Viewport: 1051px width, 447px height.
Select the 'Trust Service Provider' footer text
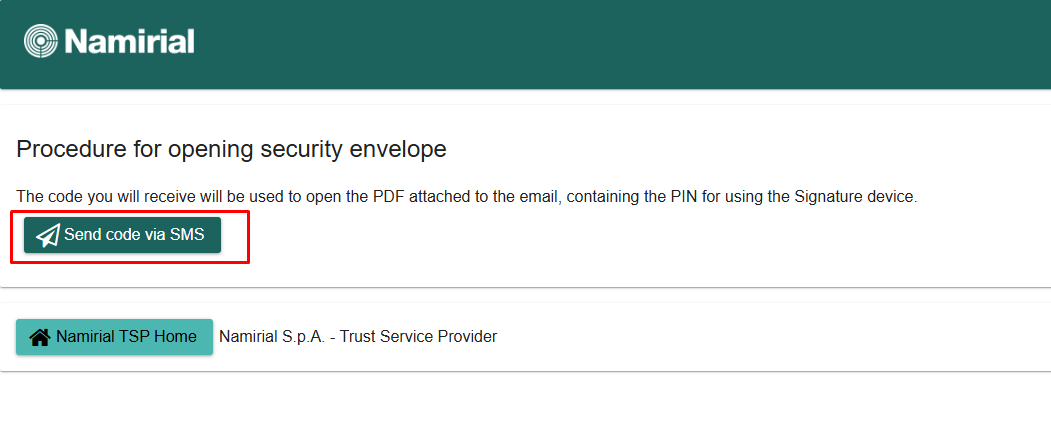pos(418,337)
